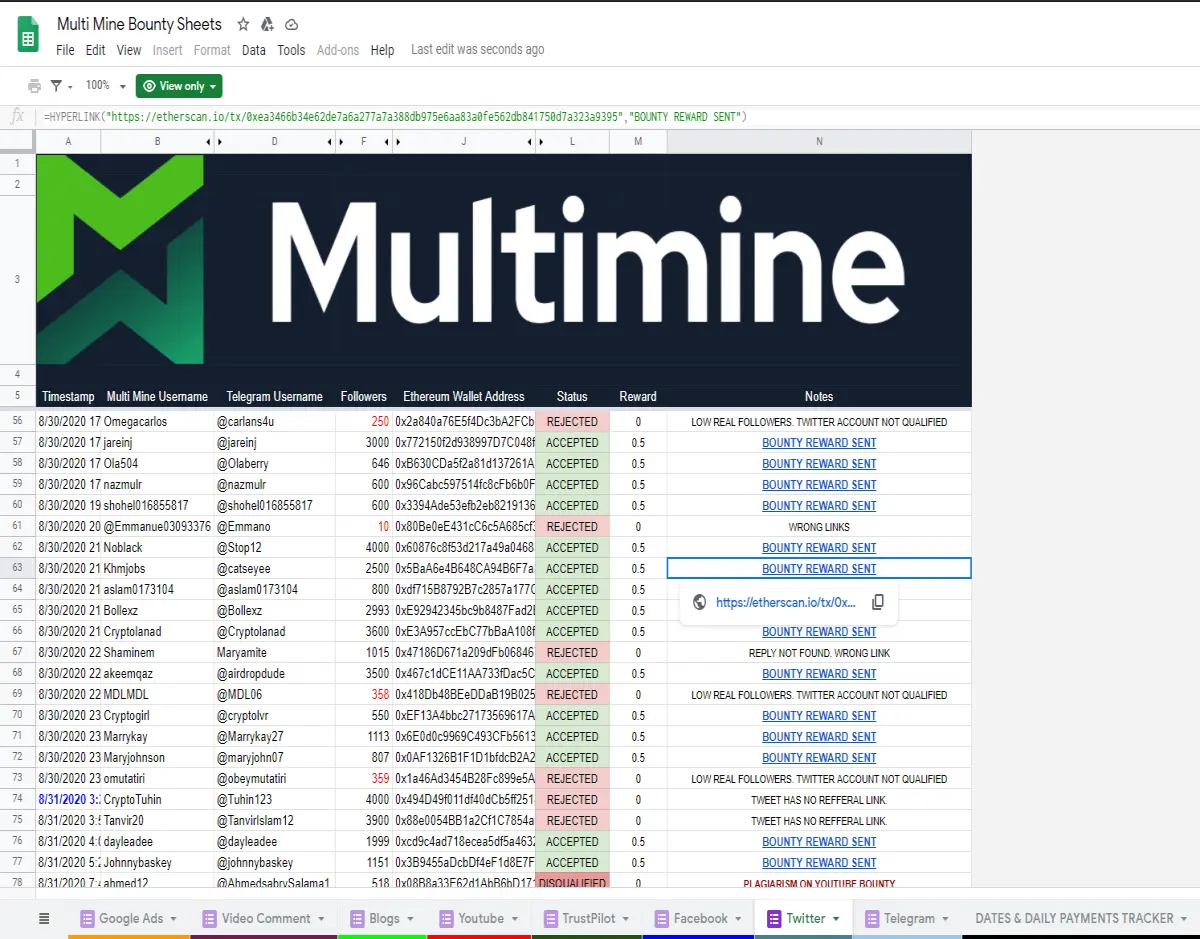Open the File menu

65,50
